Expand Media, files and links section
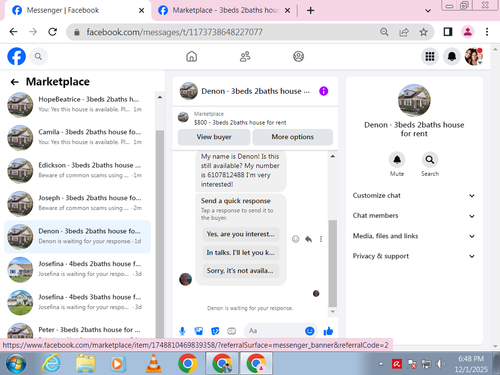500x375 pixels. click(x=413, y=236)
